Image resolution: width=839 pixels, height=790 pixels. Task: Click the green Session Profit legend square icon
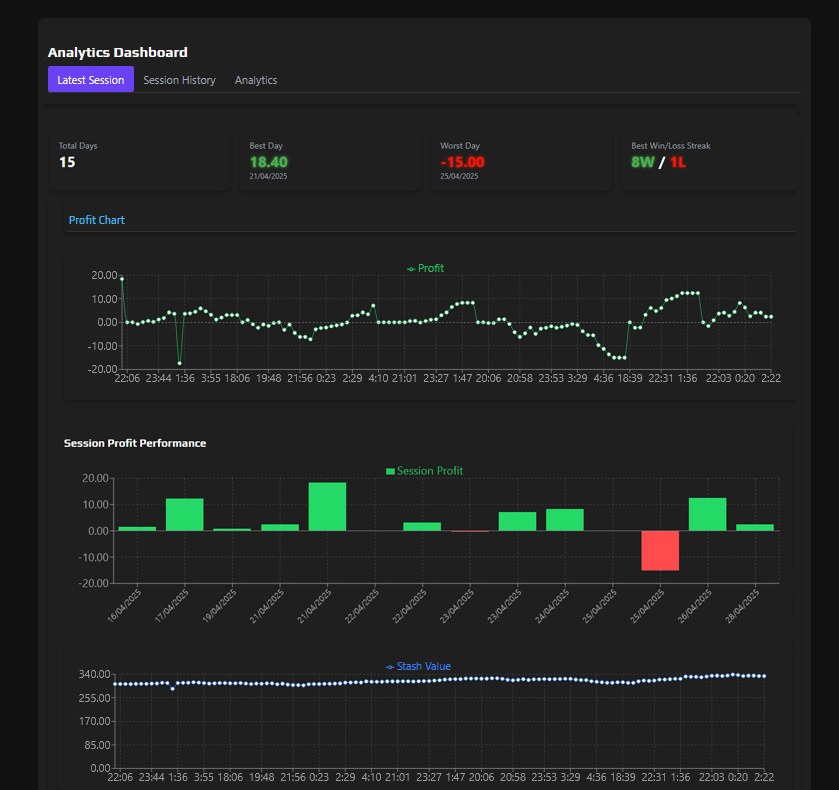(389, 470)
